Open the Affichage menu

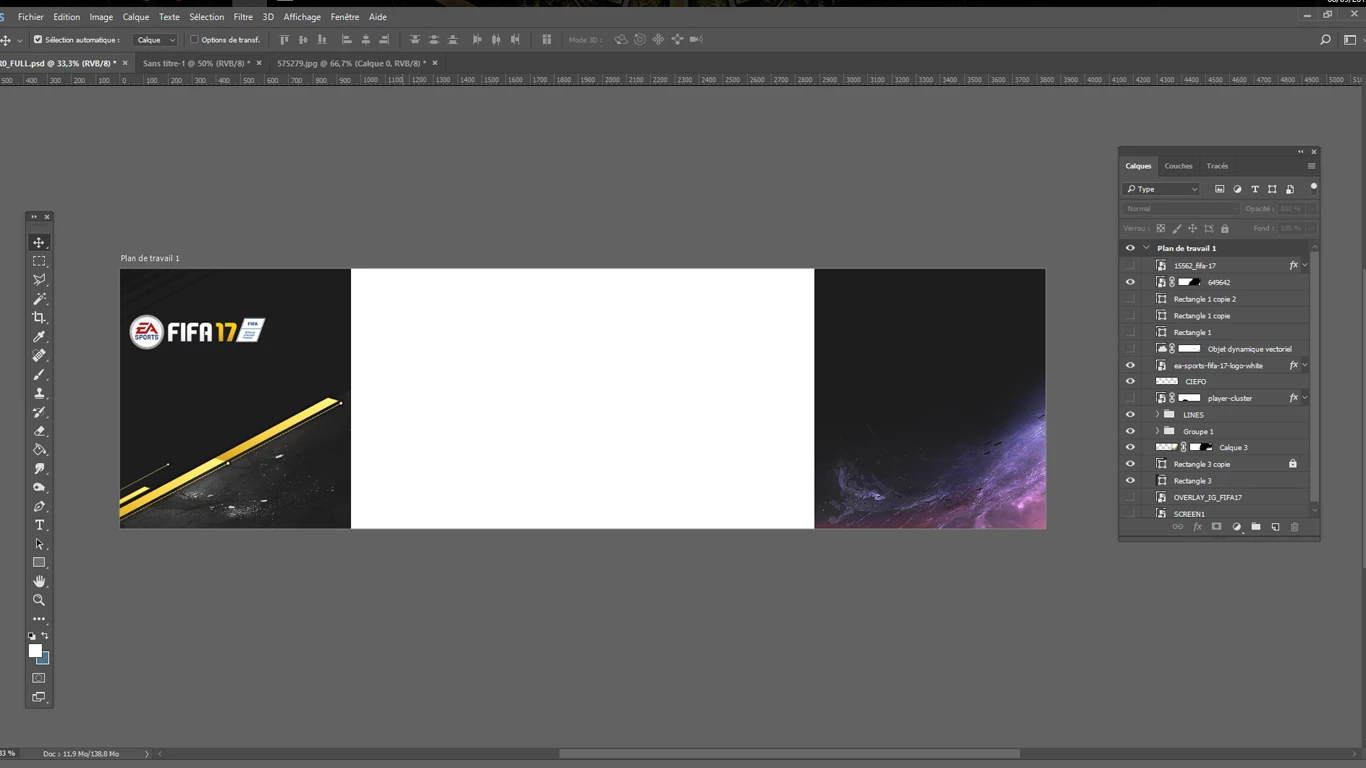[302, 17]
